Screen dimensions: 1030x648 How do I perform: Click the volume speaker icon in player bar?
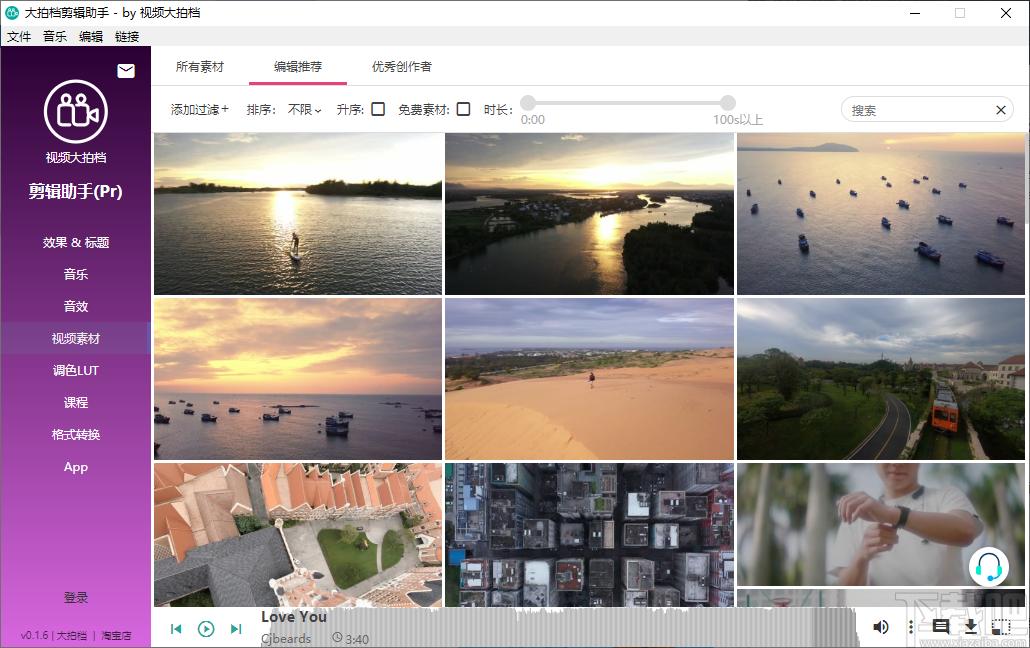881,626
